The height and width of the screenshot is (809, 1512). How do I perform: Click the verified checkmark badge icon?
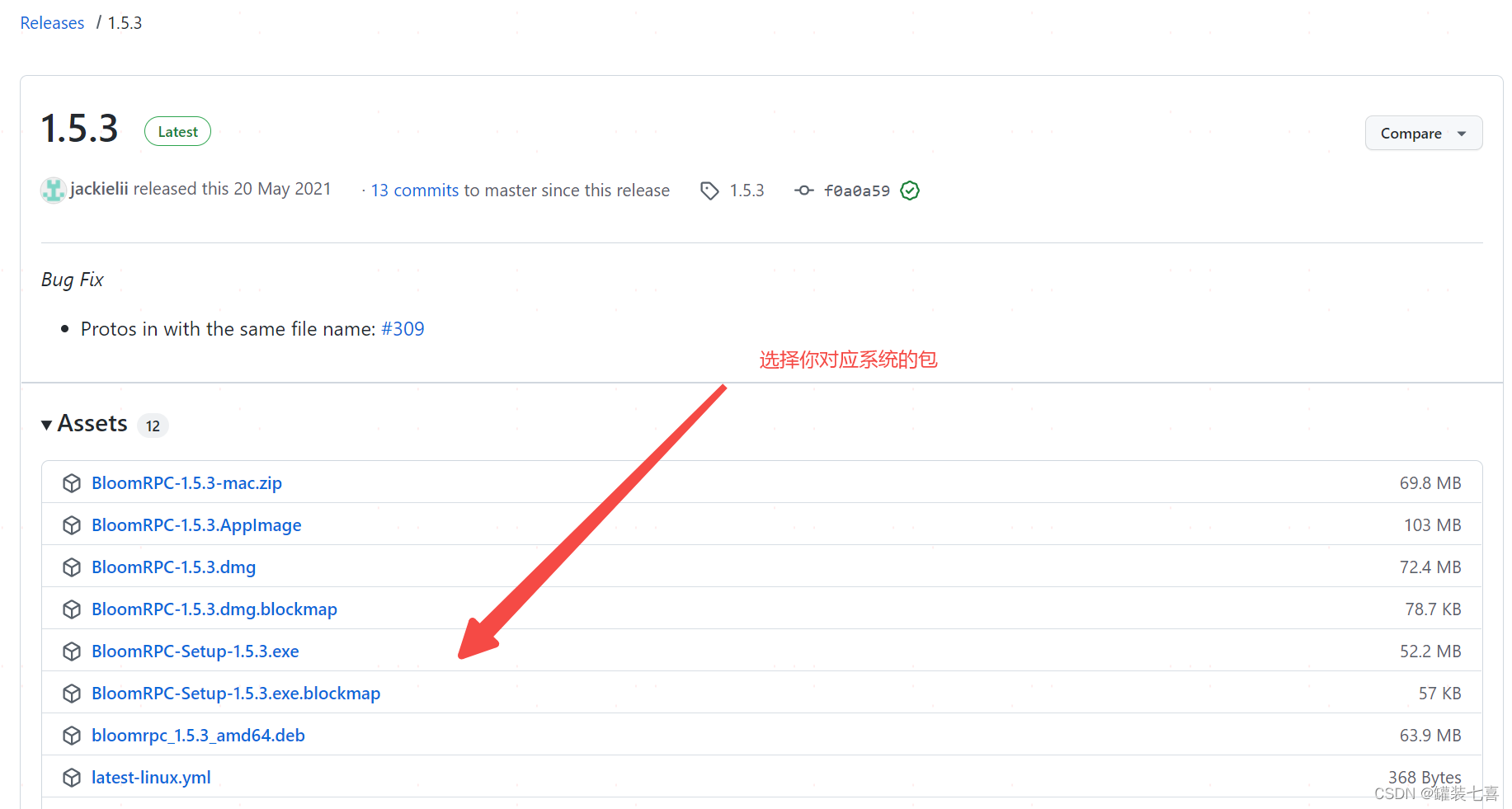coord(910,190)
